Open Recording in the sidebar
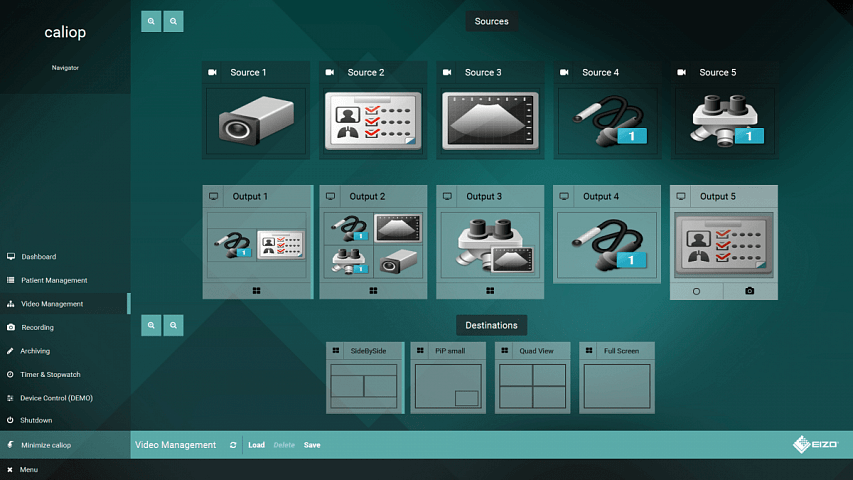Viewport: 853px width, 480px height. [38, 327]
